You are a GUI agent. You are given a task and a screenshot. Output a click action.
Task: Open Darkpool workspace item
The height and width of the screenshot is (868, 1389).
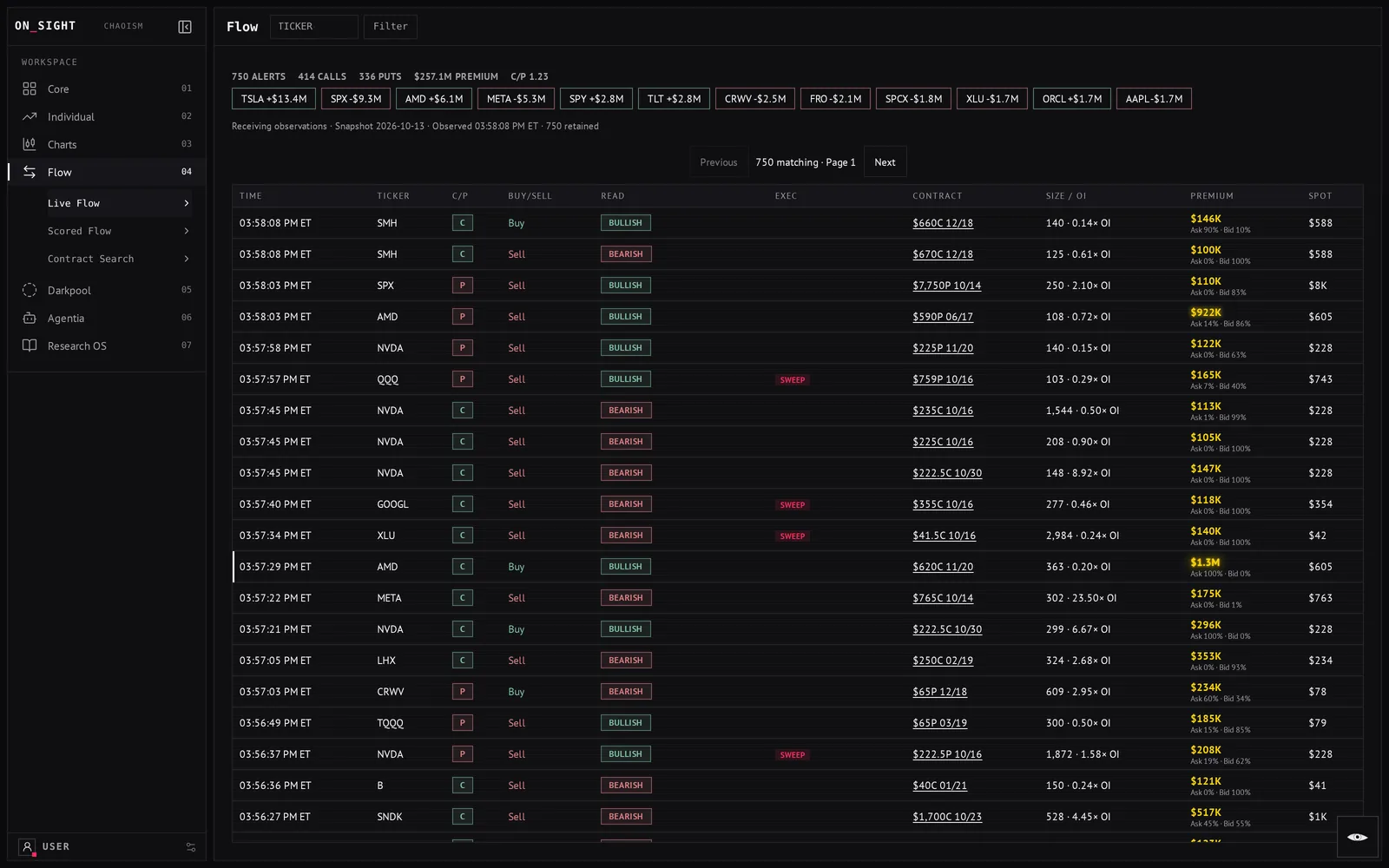(x=107, y=290)
